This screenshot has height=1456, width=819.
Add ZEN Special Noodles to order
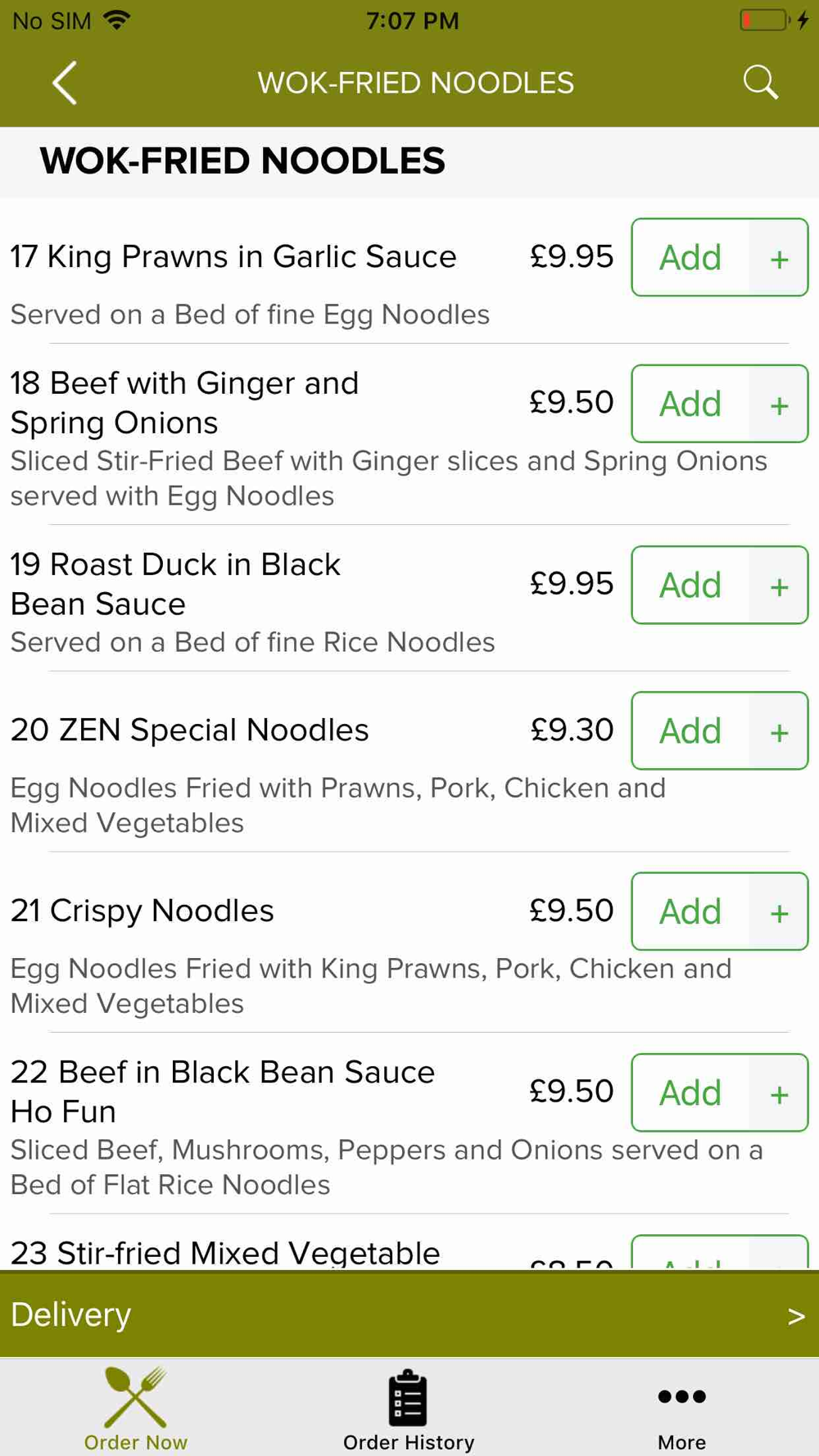pos(690,731)
